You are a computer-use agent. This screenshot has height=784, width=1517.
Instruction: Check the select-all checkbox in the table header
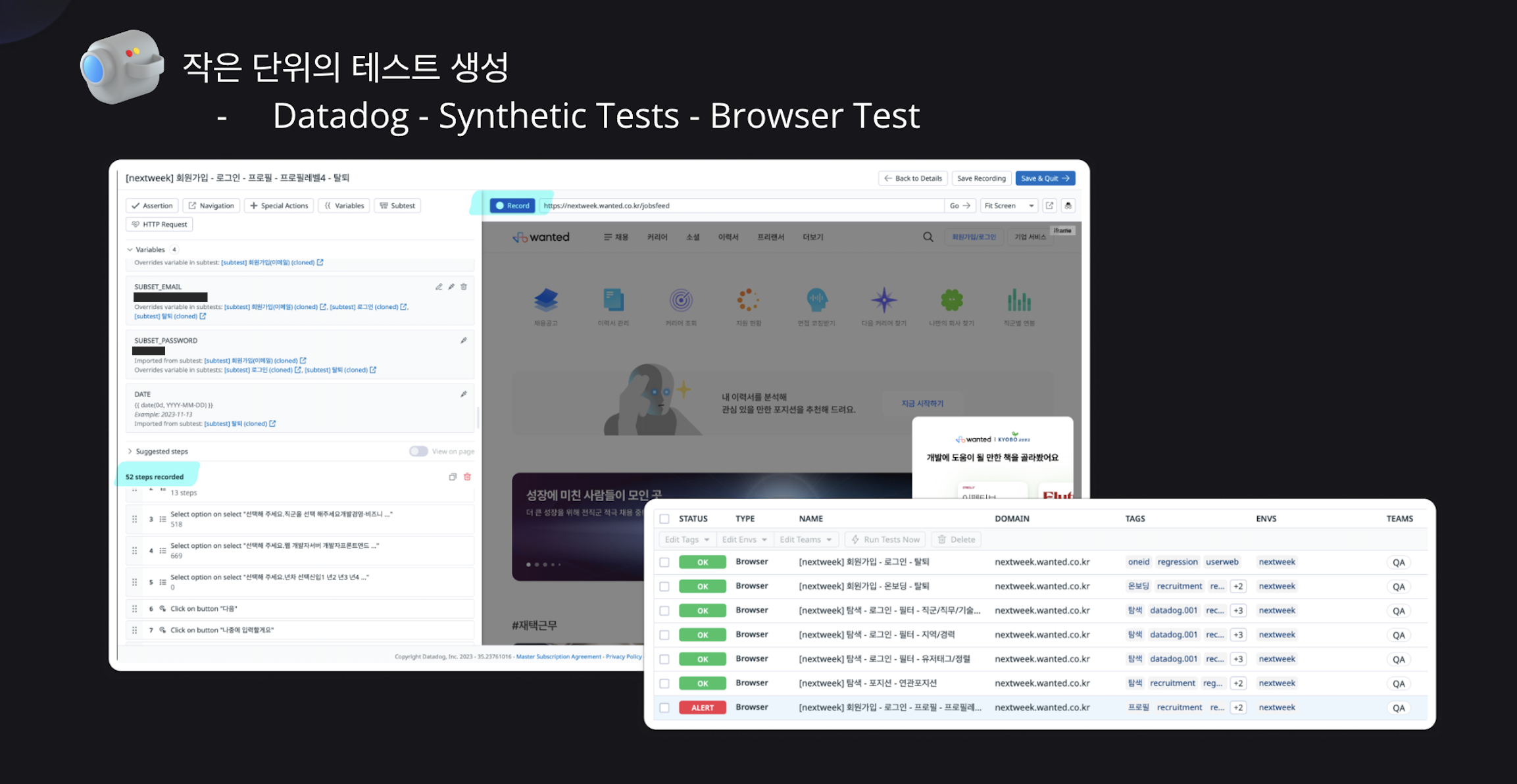point(664,519)
